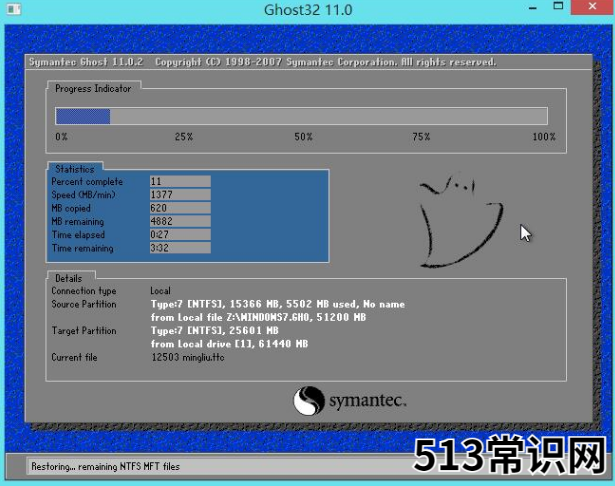Click the 'Target Partition' label
Screen dimensions: 615x486
point(84,331)
